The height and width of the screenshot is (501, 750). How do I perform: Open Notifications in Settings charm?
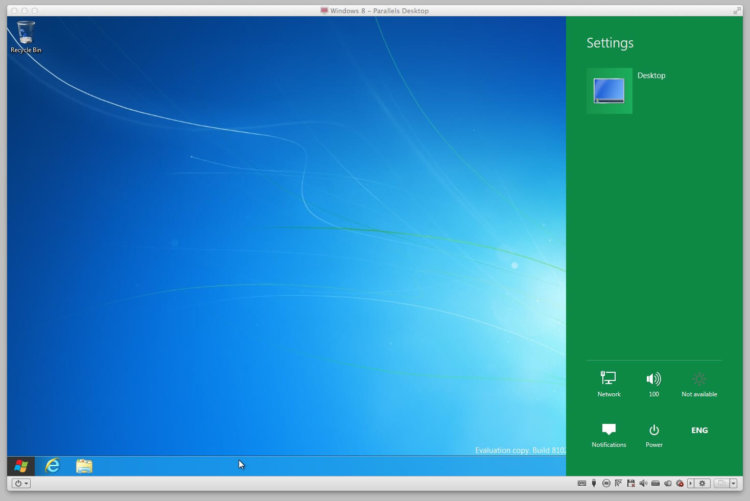(x=608, y=434)
